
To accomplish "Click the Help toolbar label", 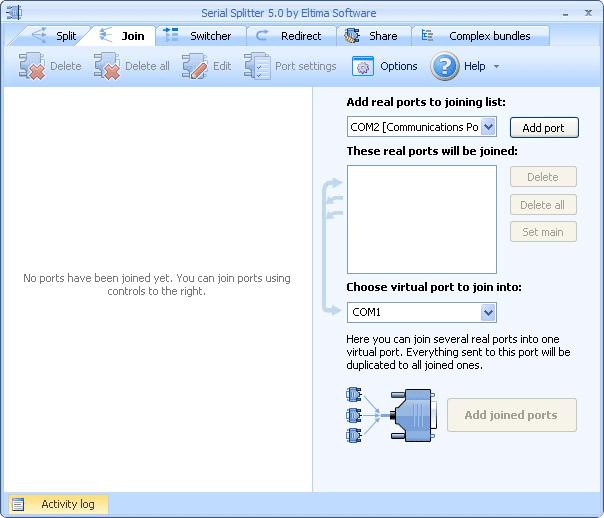I will pyautogui.click(x=475, y=66).
